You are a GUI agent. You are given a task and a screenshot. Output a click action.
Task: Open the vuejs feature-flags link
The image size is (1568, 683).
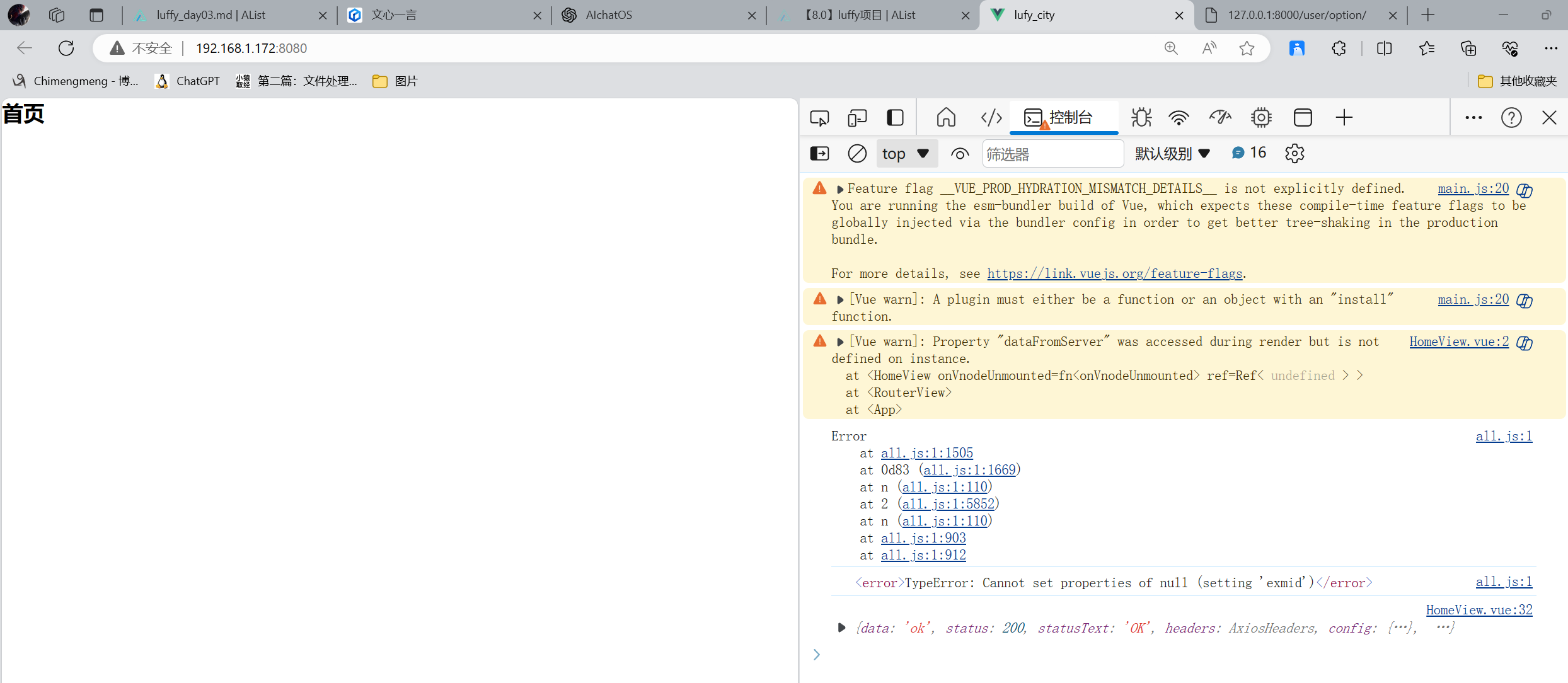[1114, 273]
